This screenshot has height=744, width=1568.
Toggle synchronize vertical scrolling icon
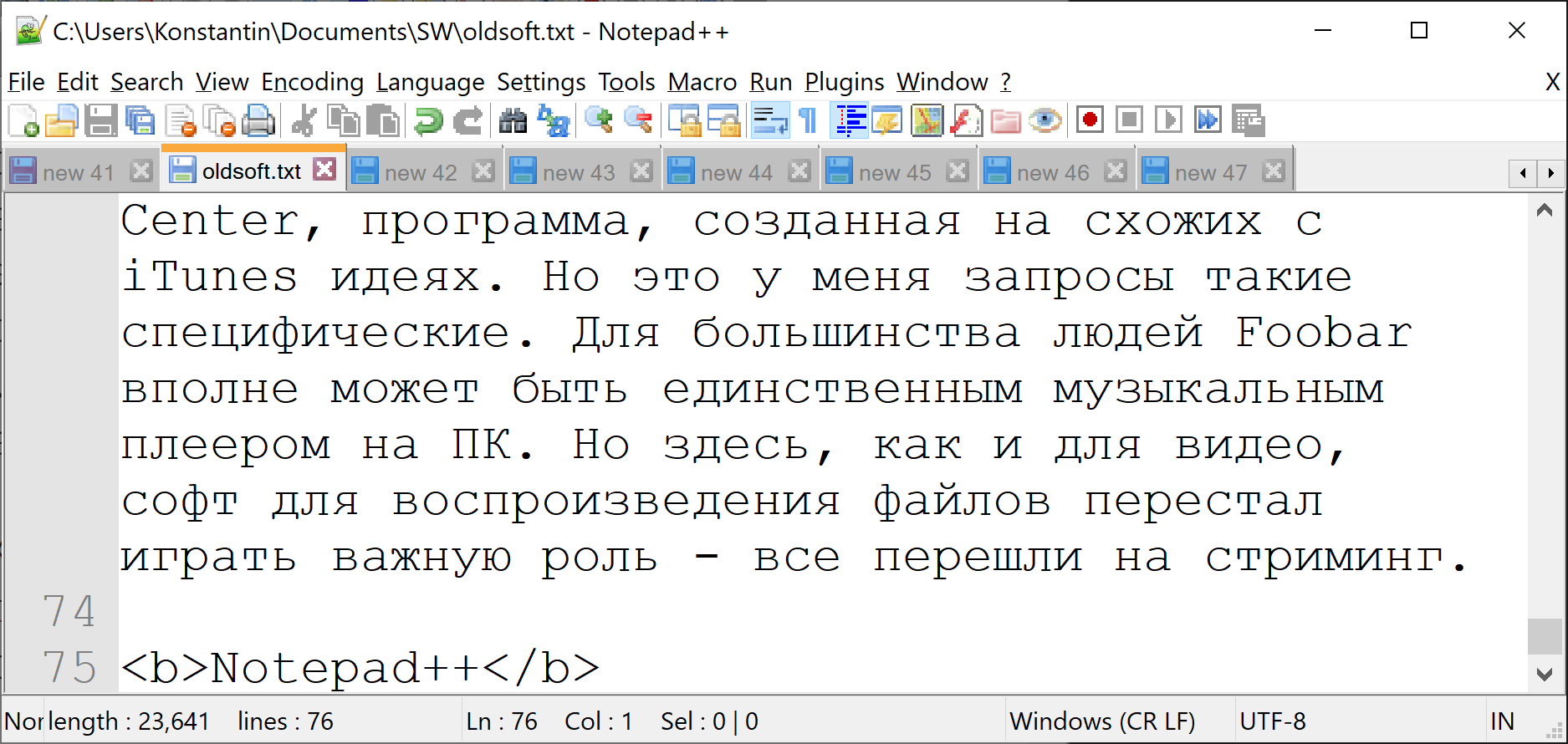coord(684,121)
